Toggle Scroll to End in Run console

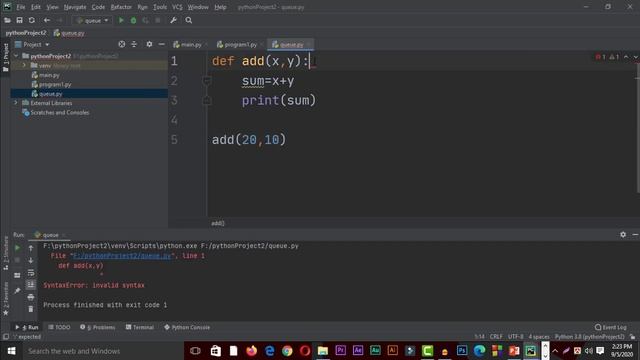click(31, 284)
